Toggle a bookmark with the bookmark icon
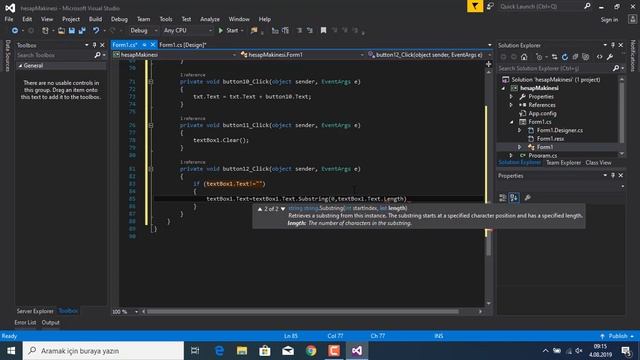 (323, 31)
